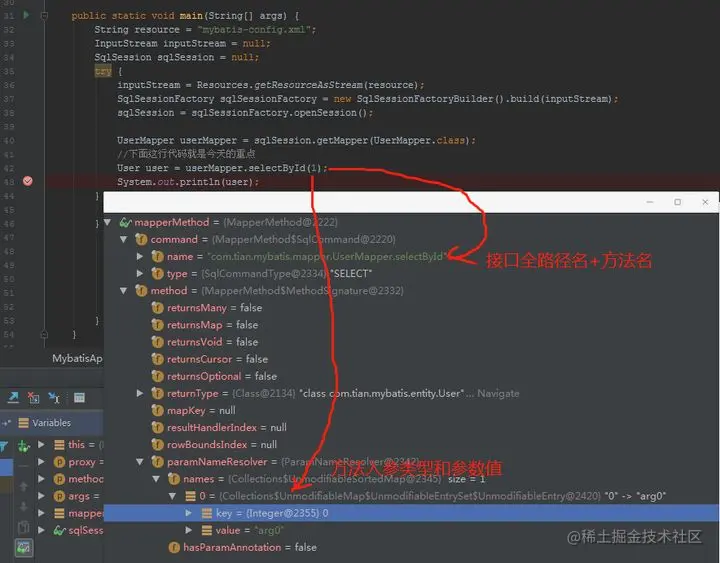The image size is (720, 563).
Task: Click the getResourceAsStream method call
Action: pyautogui.click(x=308, y=85)
